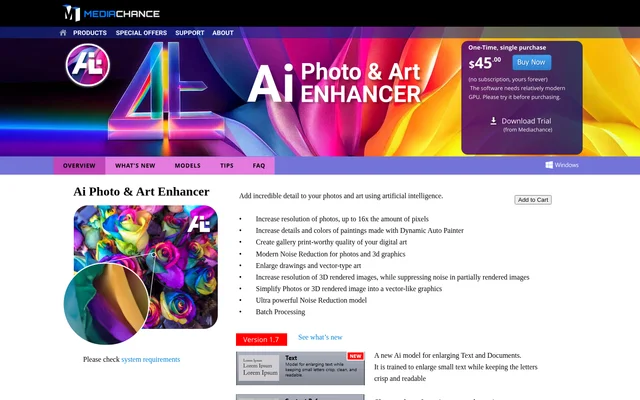Click the 'Batch Processing' bullet item
Screen dimensions: 640x400
pos(280,312)
